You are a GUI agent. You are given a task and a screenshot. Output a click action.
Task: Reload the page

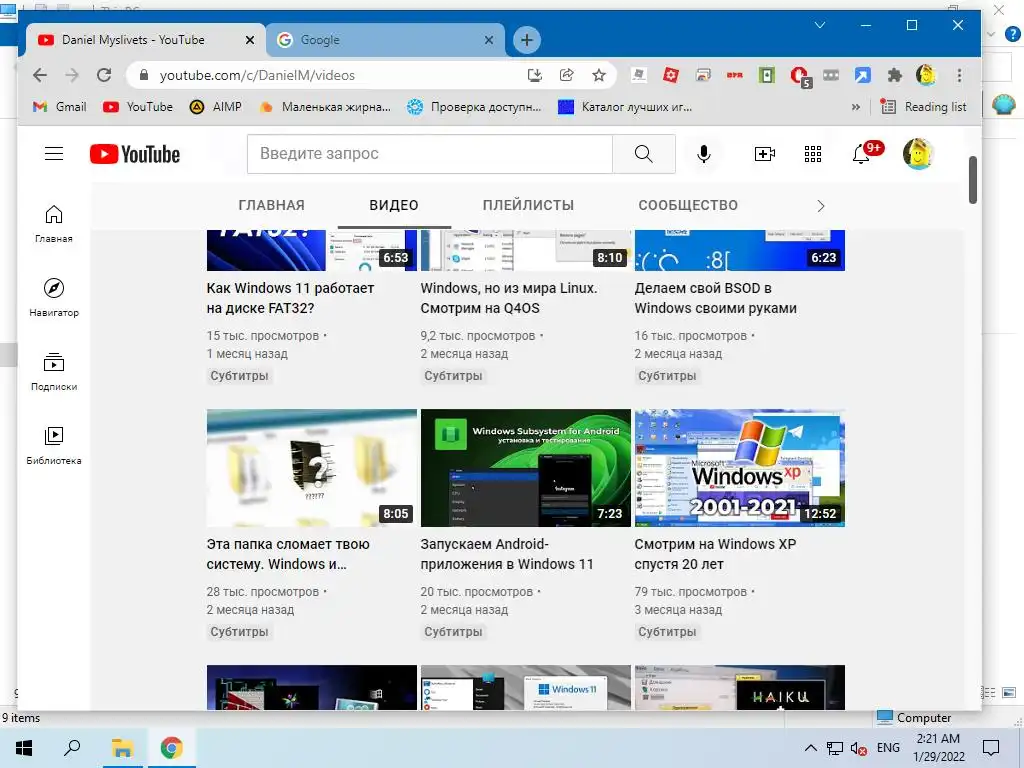tap(104, 75)
